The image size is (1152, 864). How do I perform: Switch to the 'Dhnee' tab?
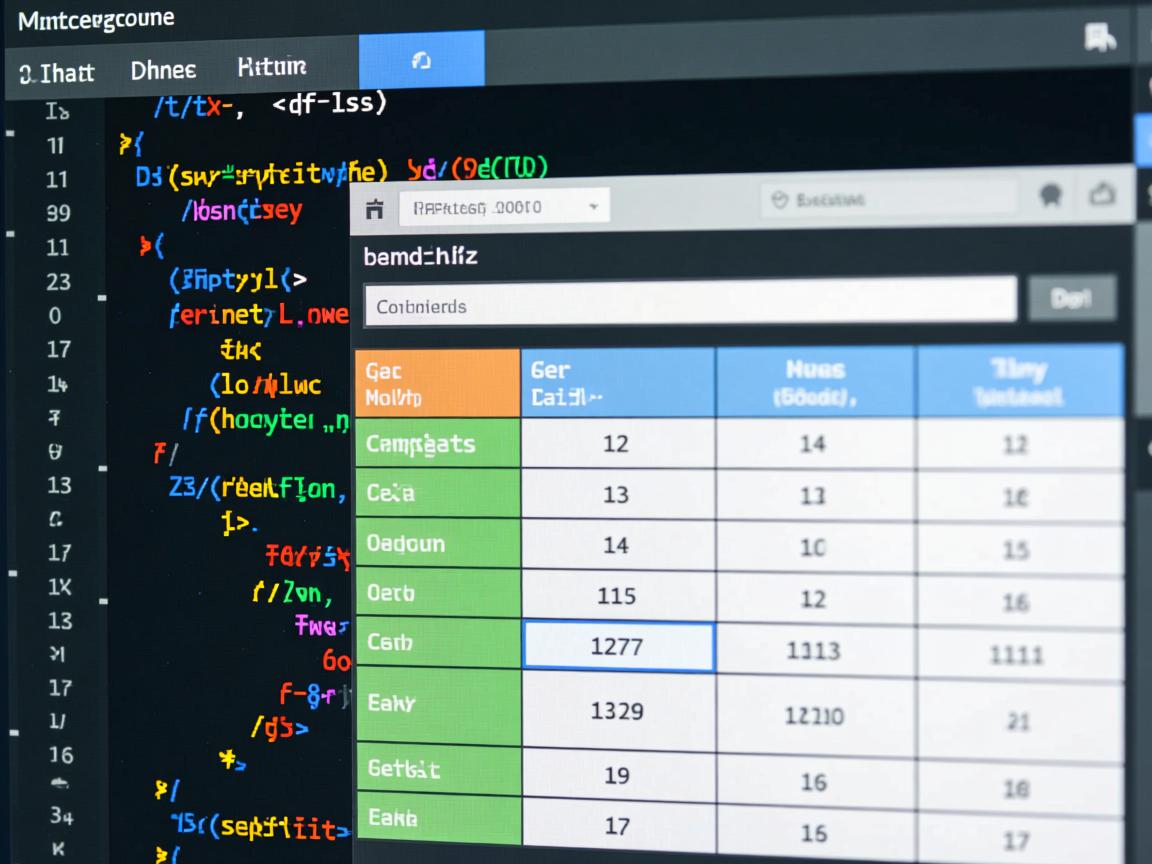click(x=163, y=70)
